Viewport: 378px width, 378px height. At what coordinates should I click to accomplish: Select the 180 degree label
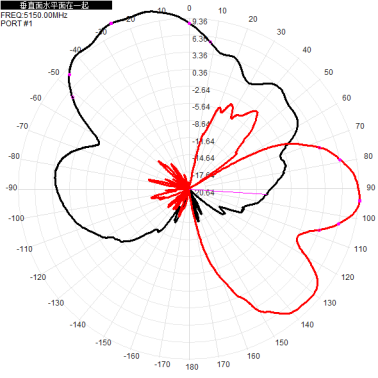[192, 367]
